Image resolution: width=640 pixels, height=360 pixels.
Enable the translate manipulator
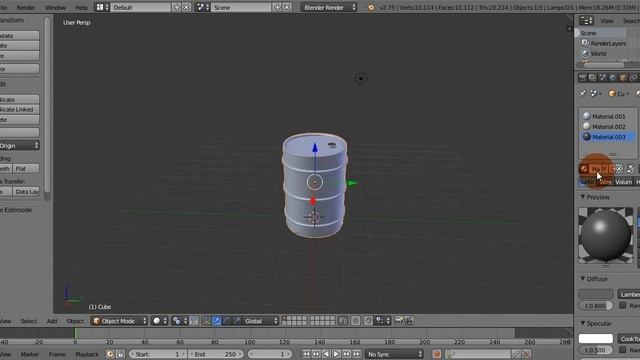click(216, 321)
